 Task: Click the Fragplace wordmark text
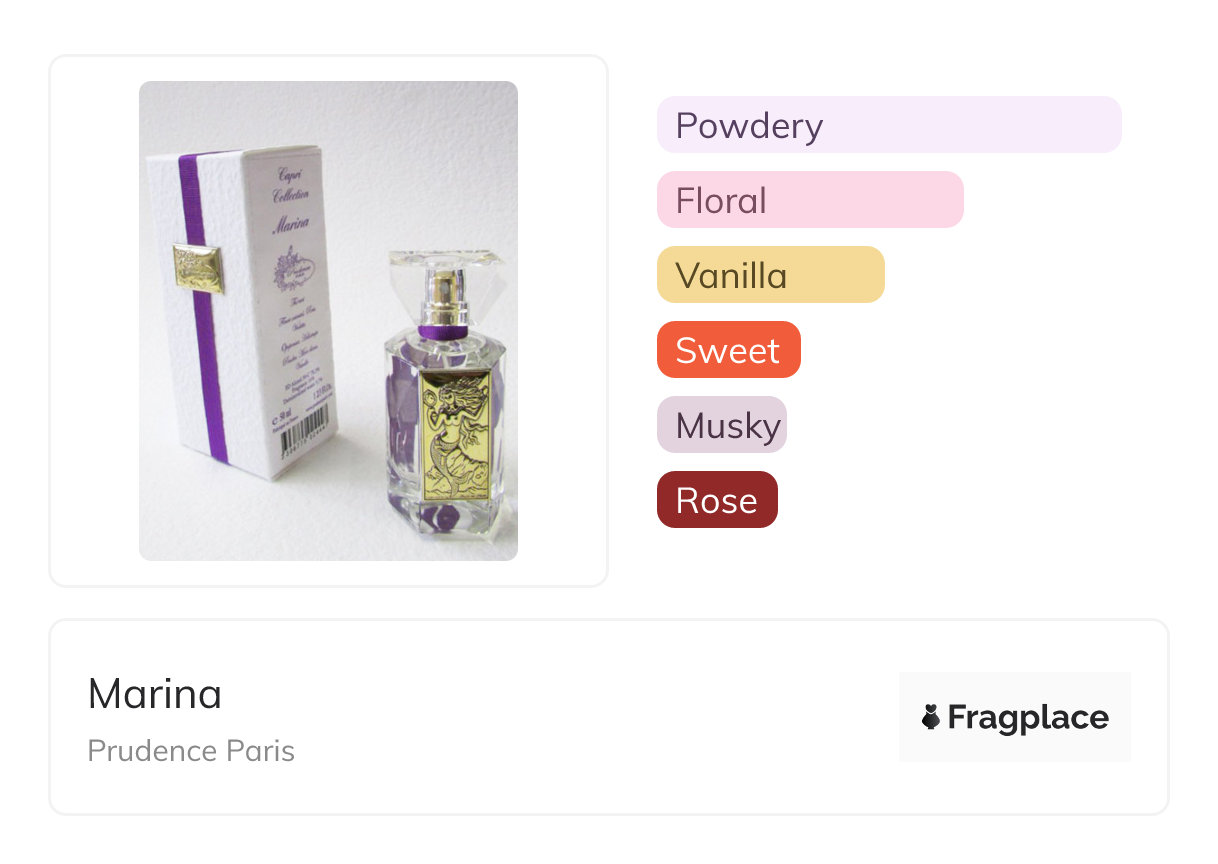click(x=1028, y=717)
